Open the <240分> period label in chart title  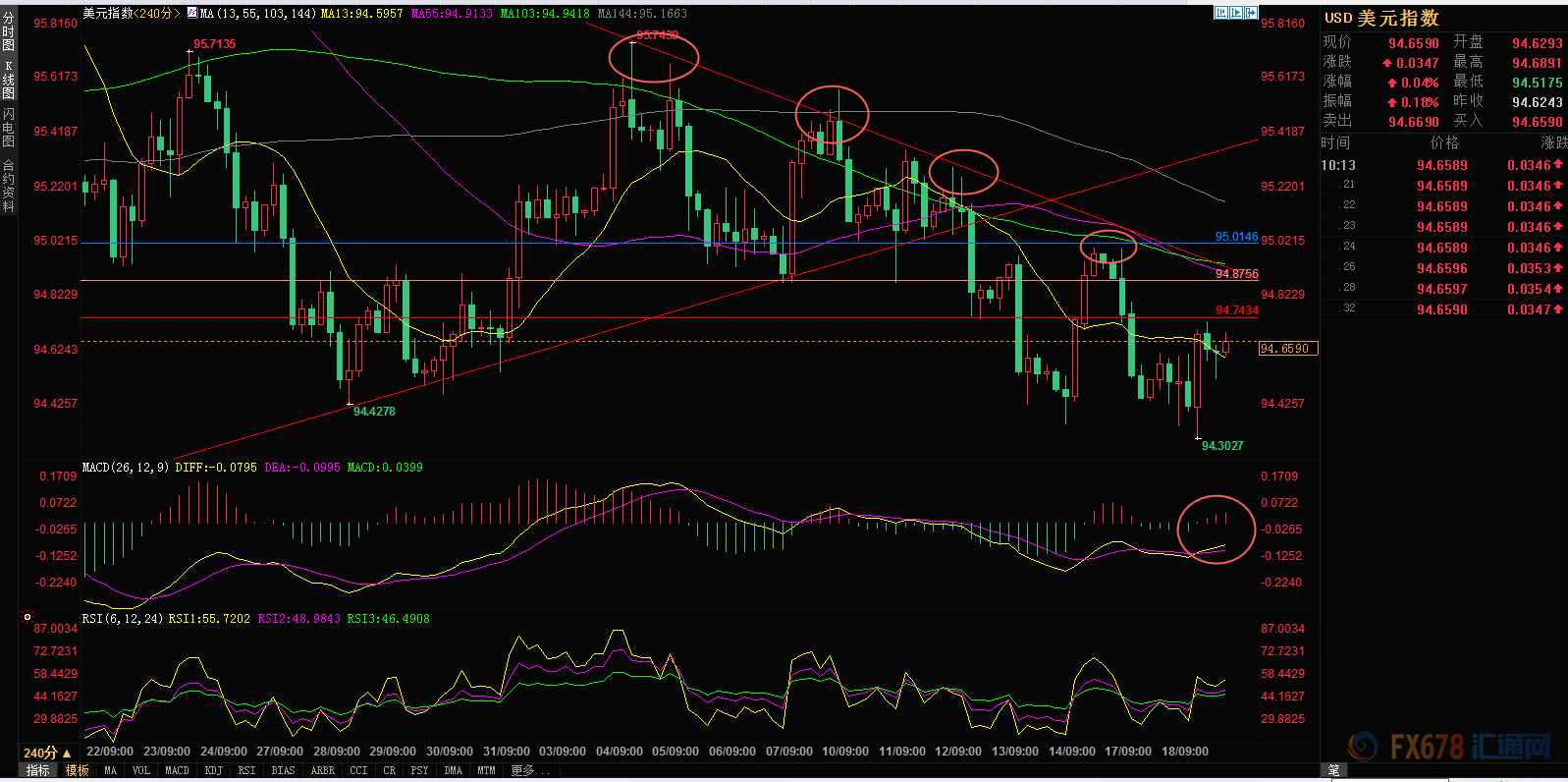tap(157, 14)
